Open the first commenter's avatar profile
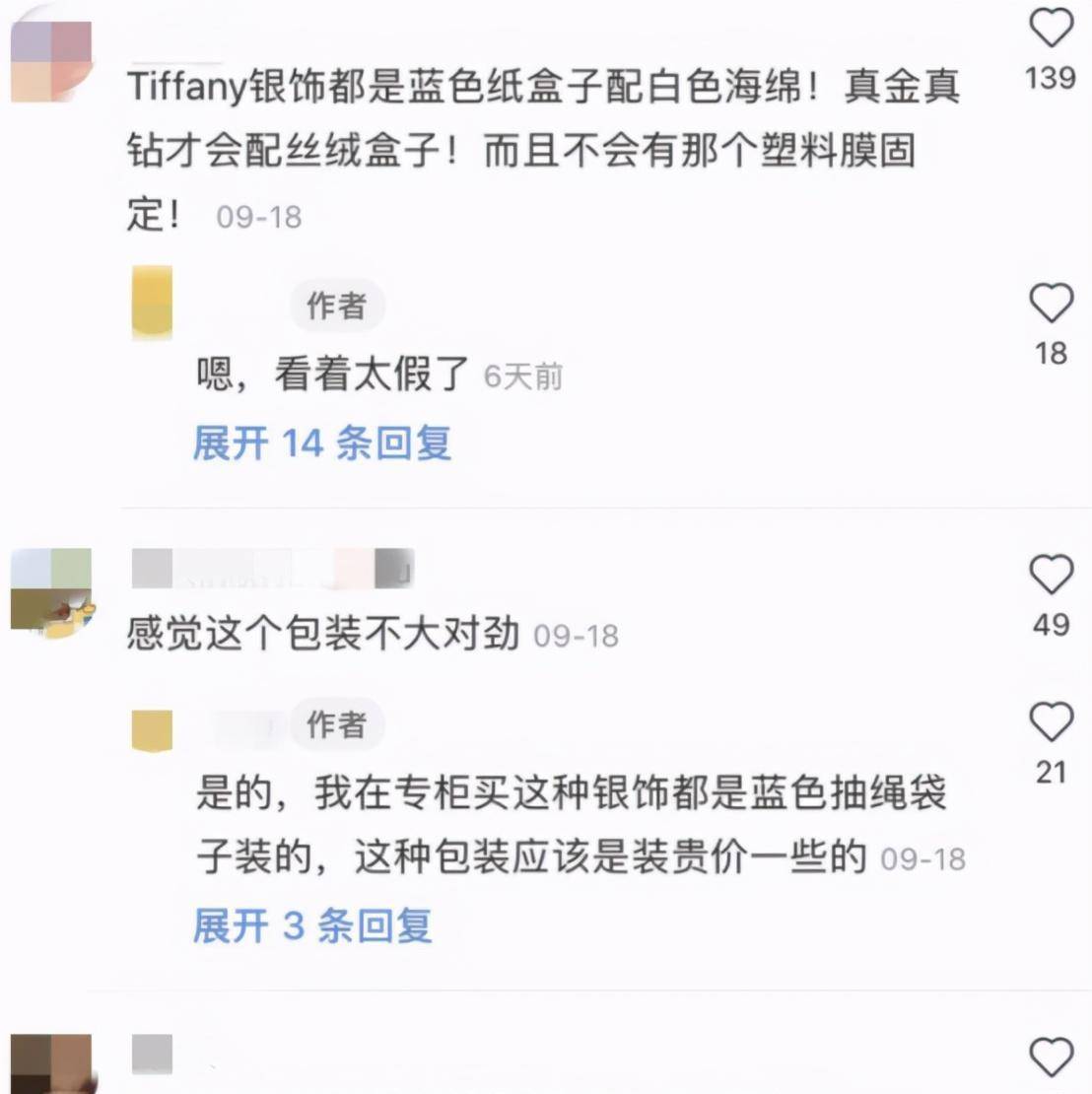 [x=51, y=62]
